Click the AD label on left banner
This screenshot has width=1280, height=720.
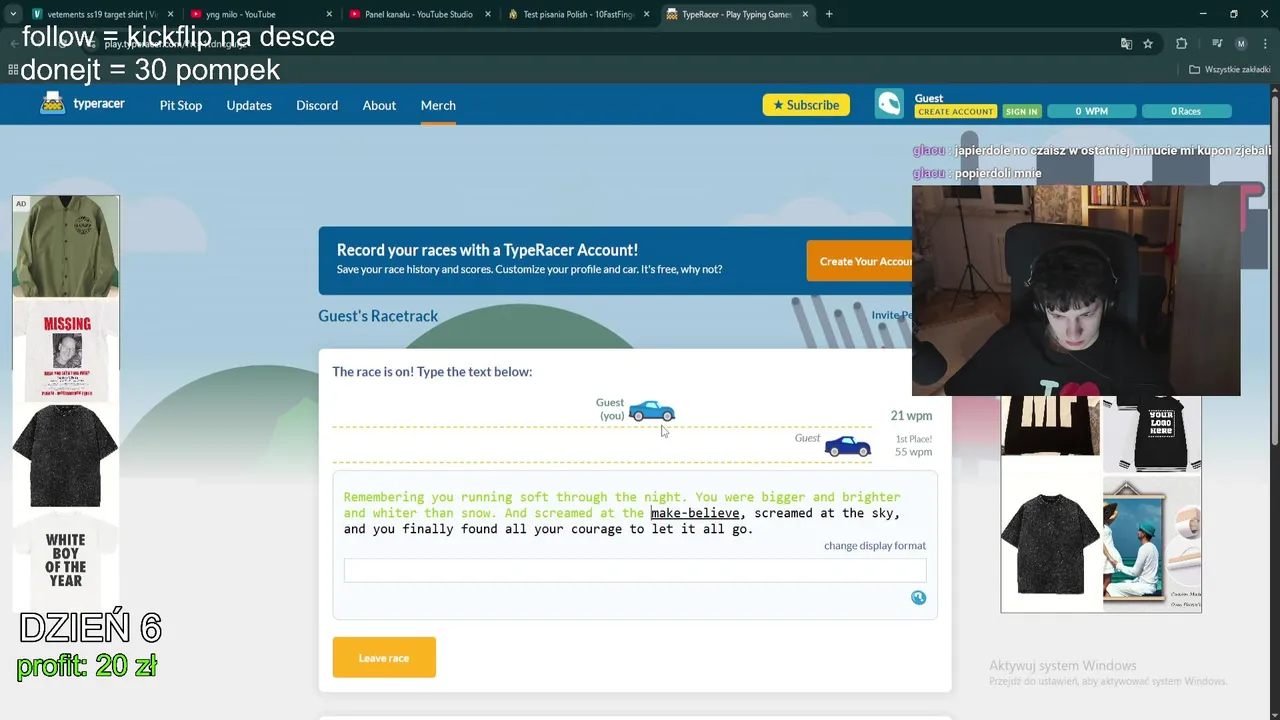[21, 204]
